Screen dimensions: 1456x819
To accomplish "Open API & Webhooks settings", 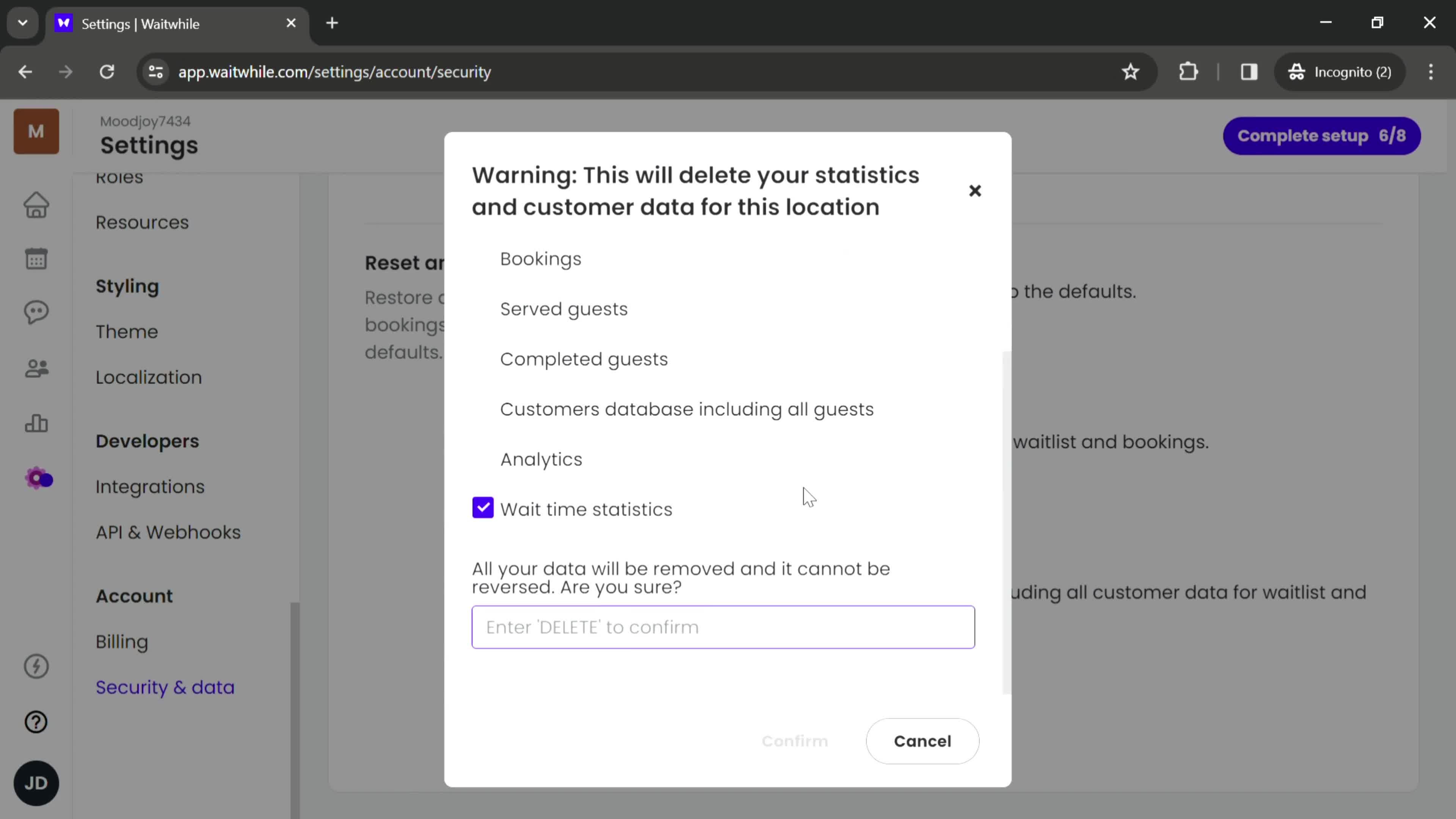I will pos(168,532).
